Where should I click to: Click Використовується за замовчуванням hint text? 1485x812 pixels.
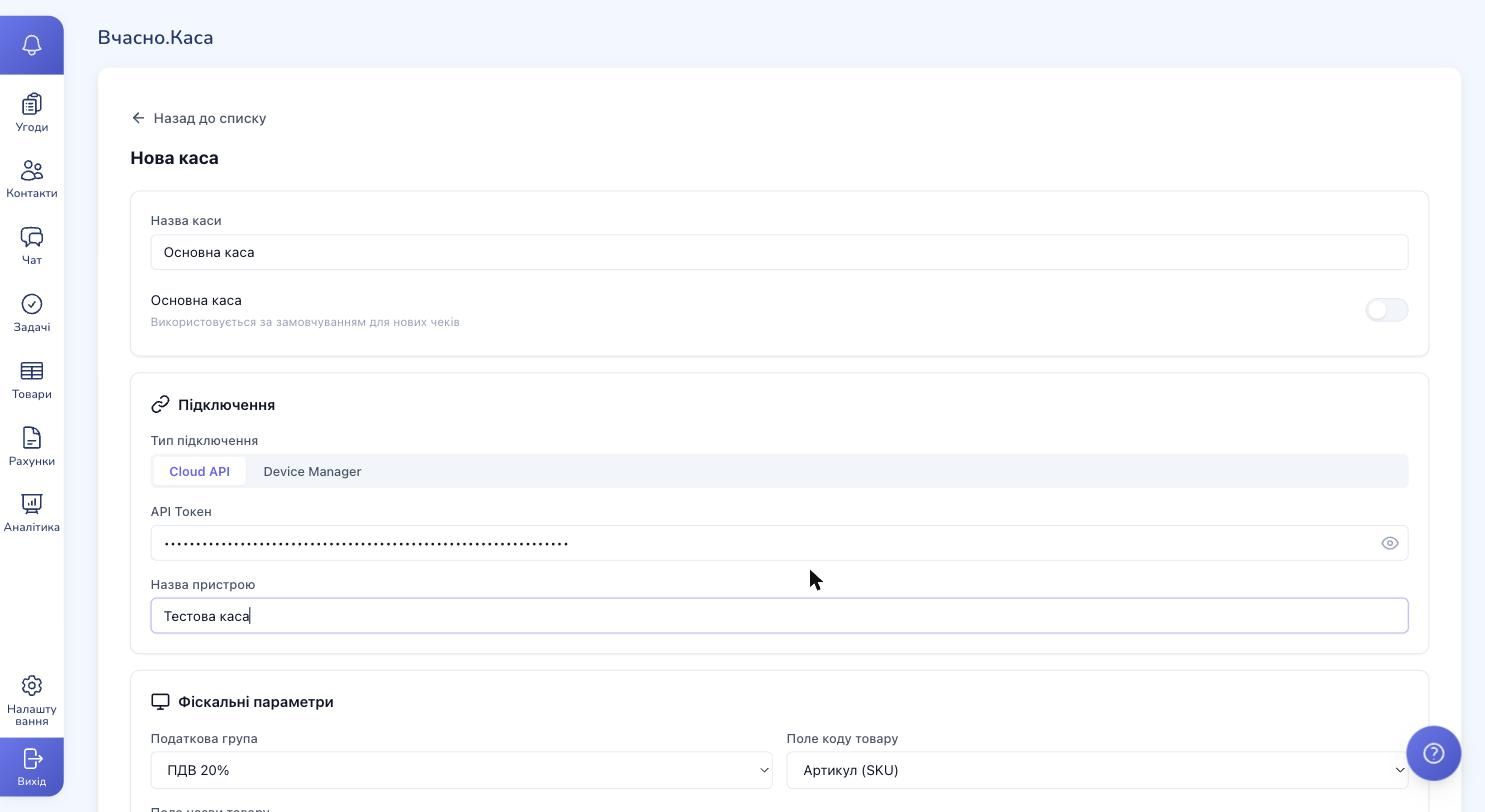tap(305, 322)
